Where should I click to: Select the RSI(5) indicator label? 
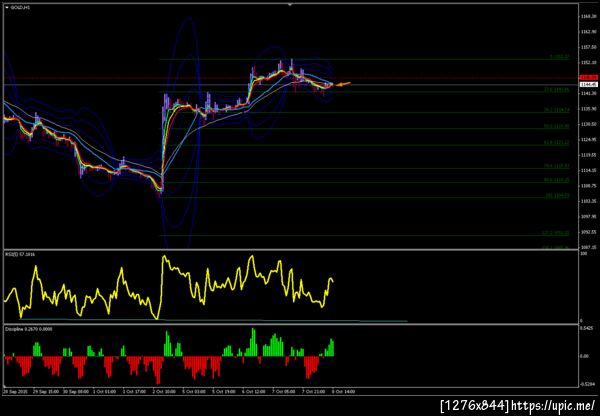[x=19, y=254]
